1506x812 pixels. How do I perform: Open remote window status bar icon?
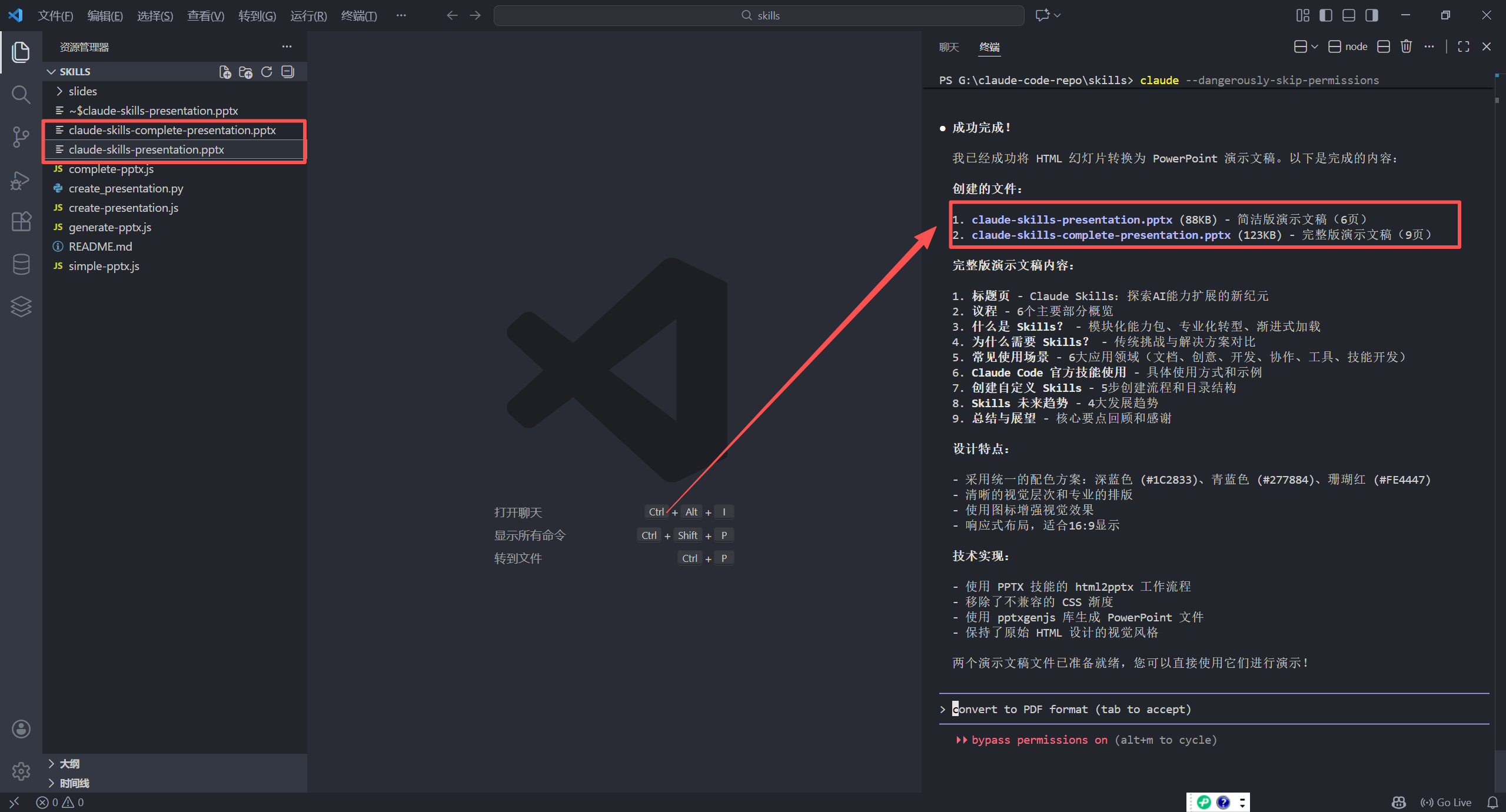point(14,802)
